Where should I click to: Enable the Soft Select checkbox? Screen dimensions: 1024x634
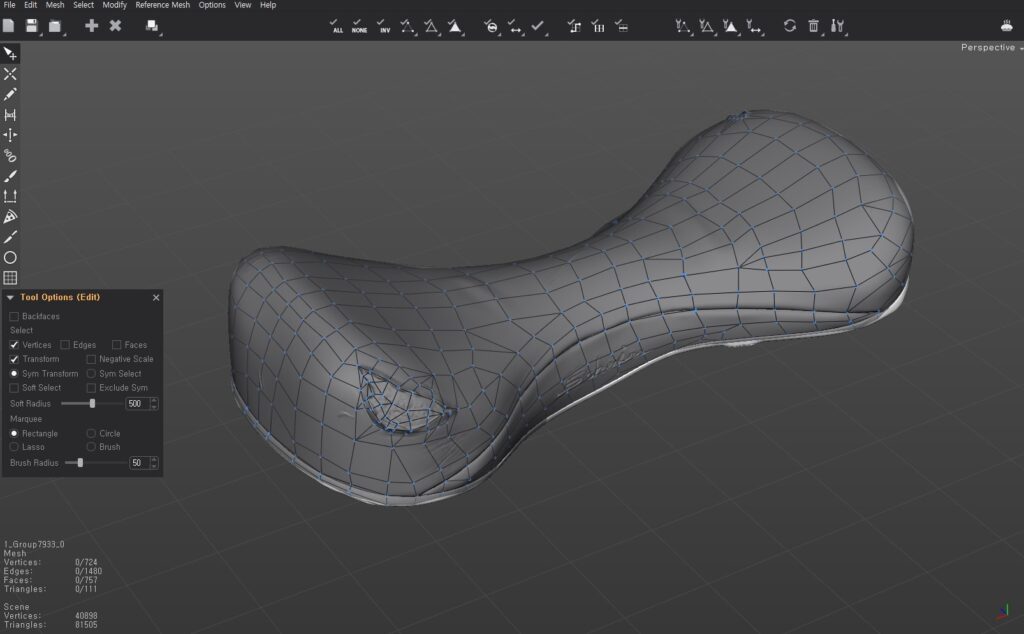[14, 388]
